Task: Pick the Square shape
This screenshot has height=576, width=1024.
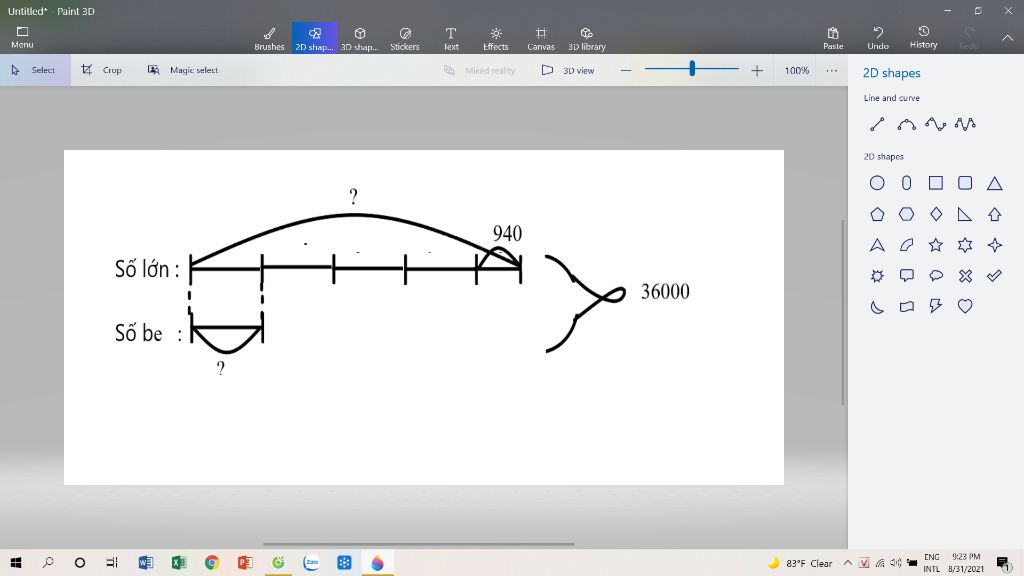Action: [936, 183]
